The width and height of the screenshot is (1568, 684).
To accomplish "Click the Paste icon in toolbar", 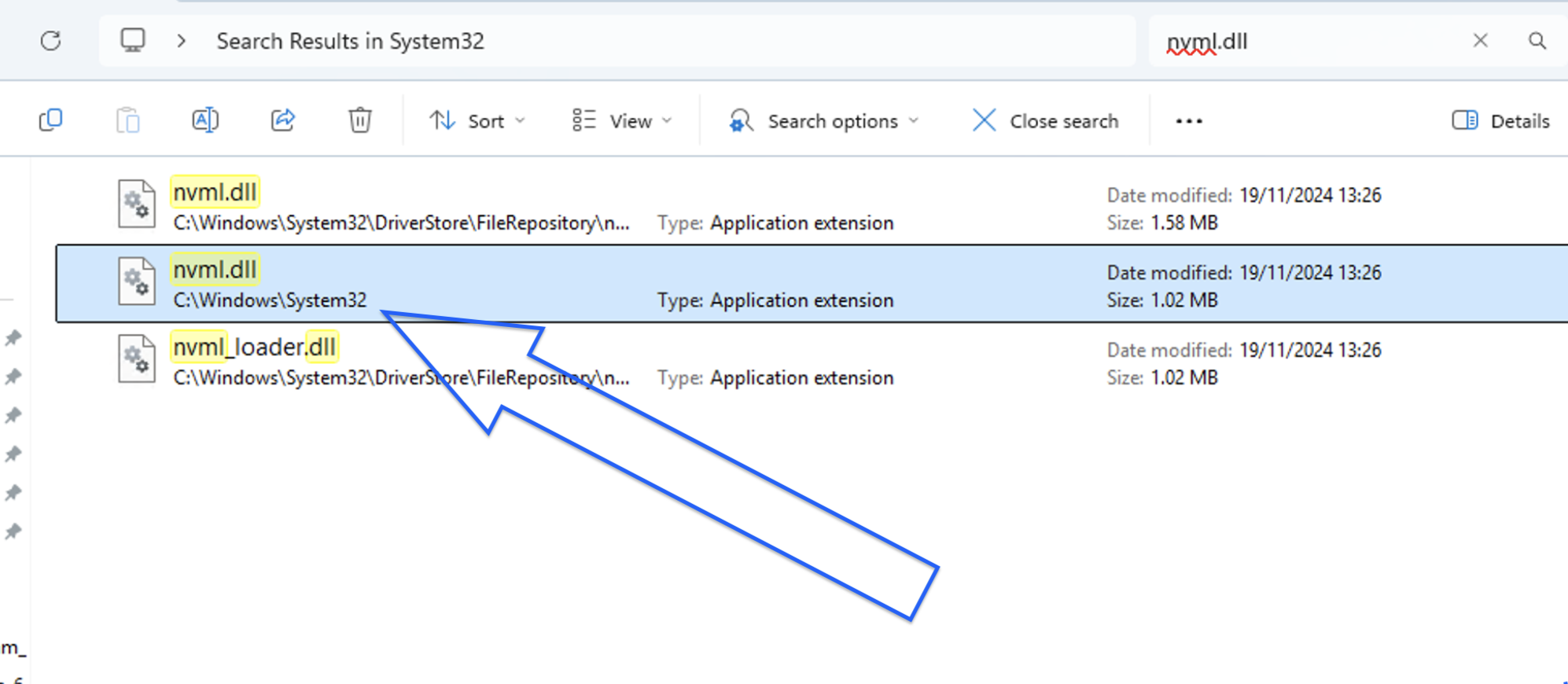I will [127, 120].
